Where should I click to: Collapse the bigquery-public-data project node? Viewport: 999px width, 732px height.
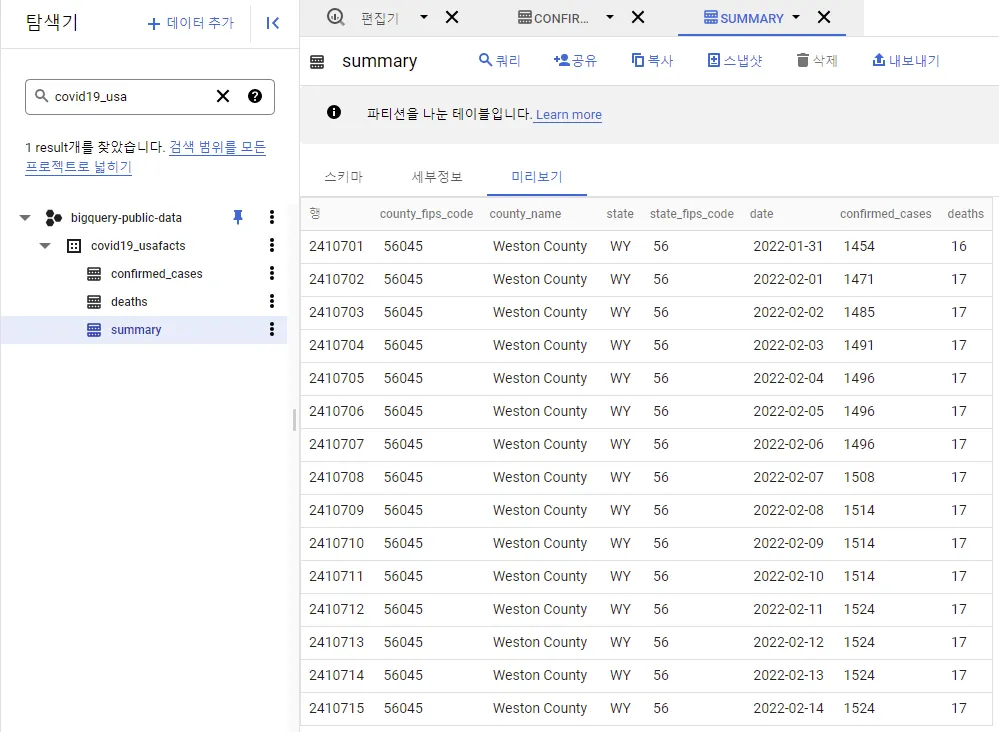(x=25, y=217)
